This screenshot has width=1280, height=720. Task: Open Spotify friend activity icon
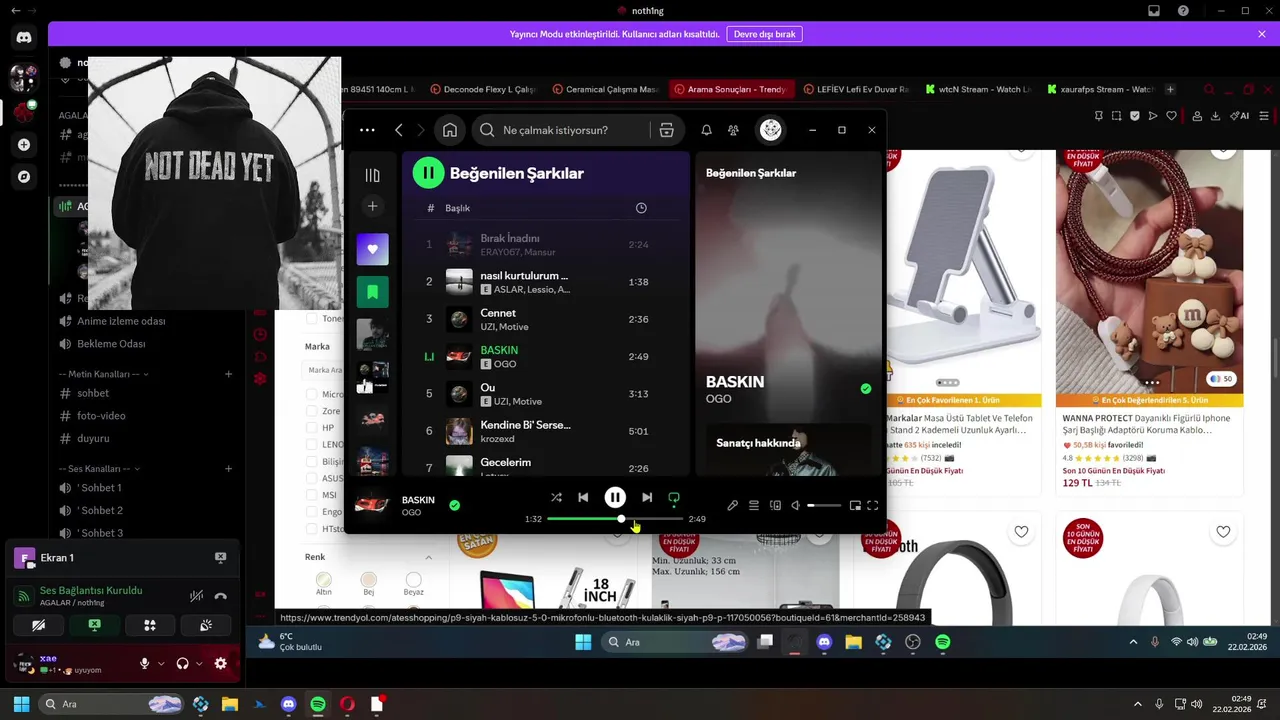[x=734, y=130]
